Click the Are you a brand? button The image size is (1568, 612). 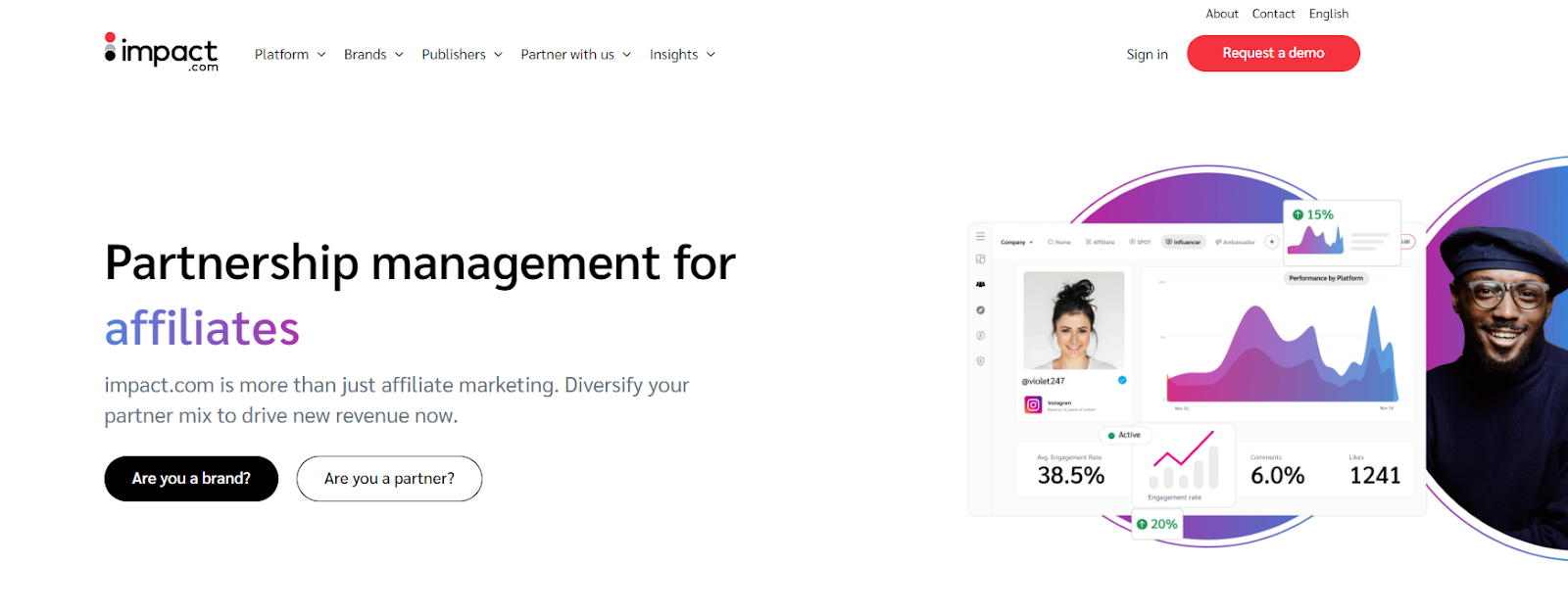click(191, 479)
